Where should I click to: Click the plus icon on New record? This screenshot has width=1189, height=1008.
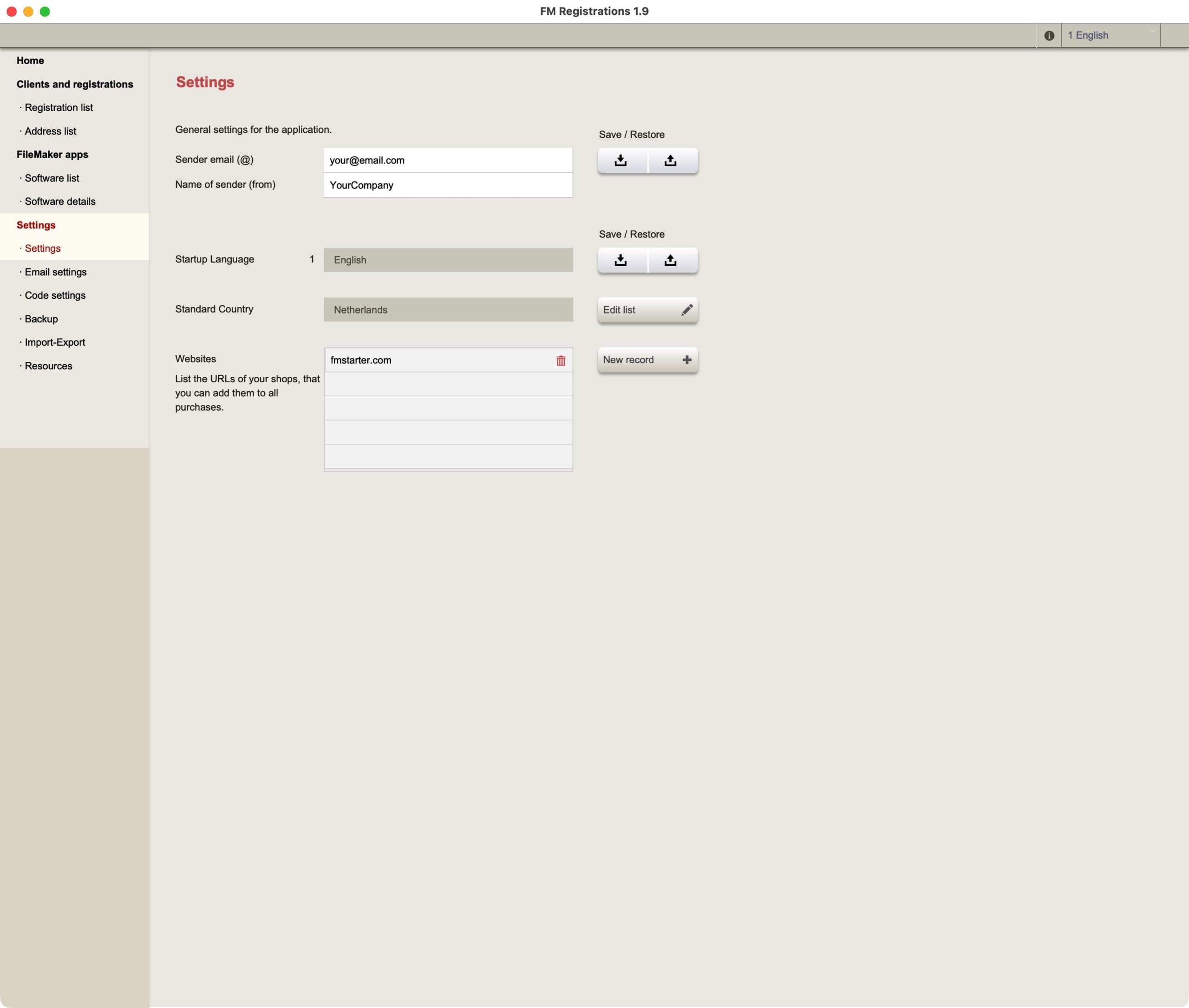(x=687, y=360)
